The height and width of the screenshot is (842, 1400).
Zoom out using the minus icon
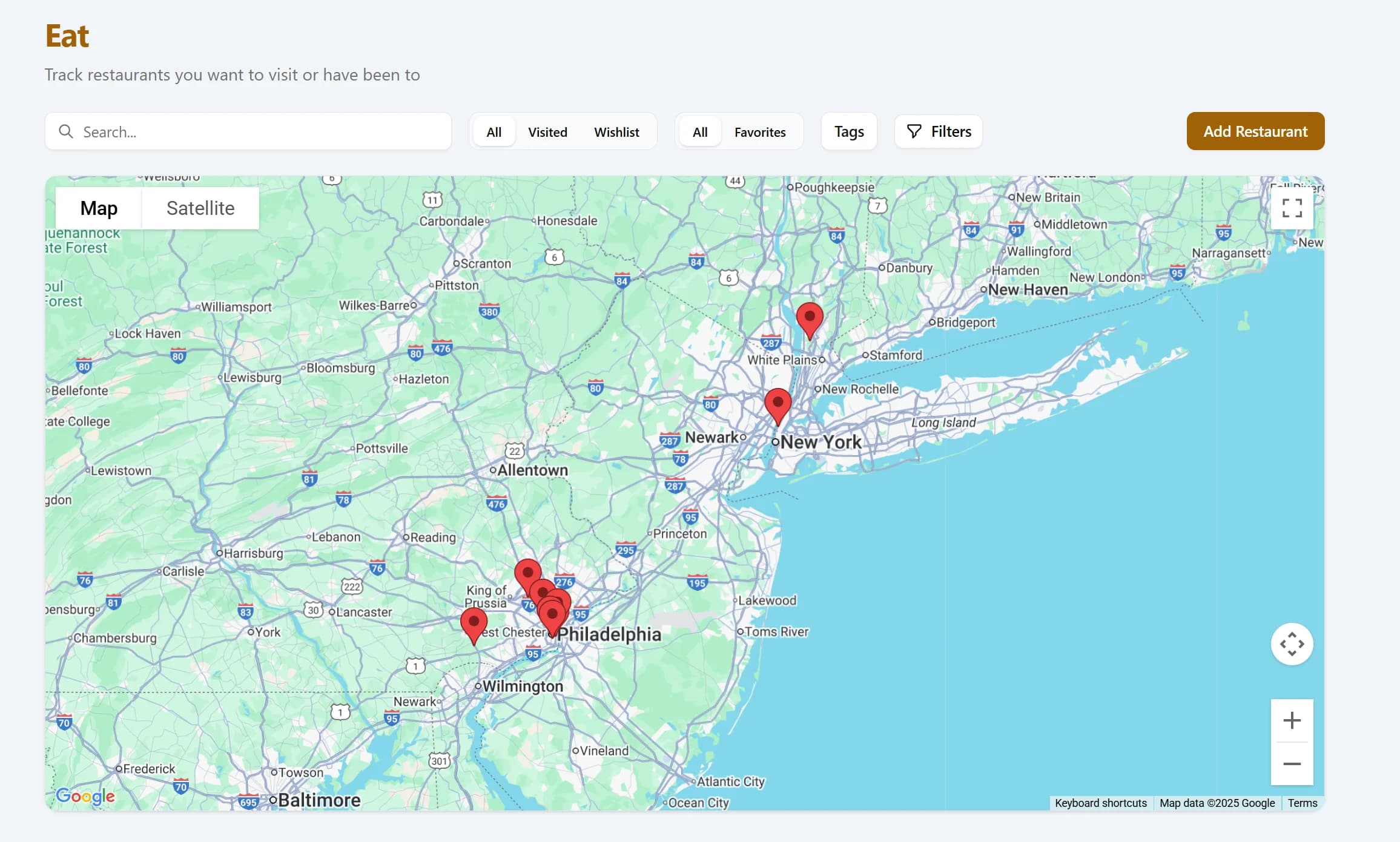1292,765
